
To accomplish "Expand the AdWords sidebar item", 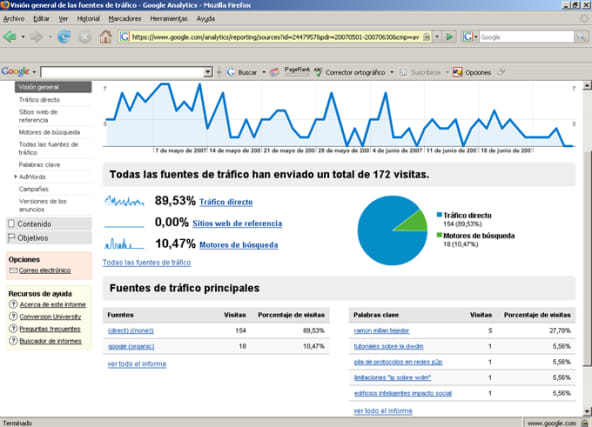I will pos(16,177).
